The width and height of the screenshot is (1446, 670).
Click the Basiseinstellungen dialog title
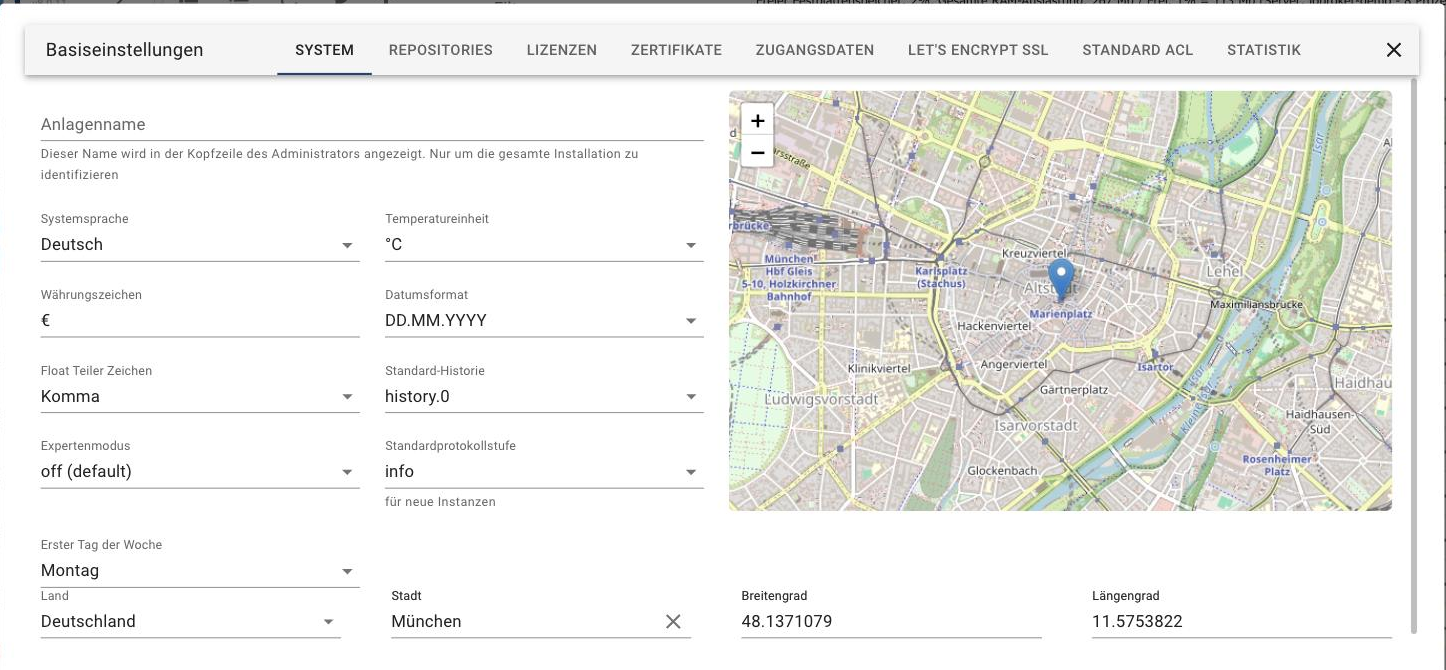pyautogui.click(x=124, y=50)
